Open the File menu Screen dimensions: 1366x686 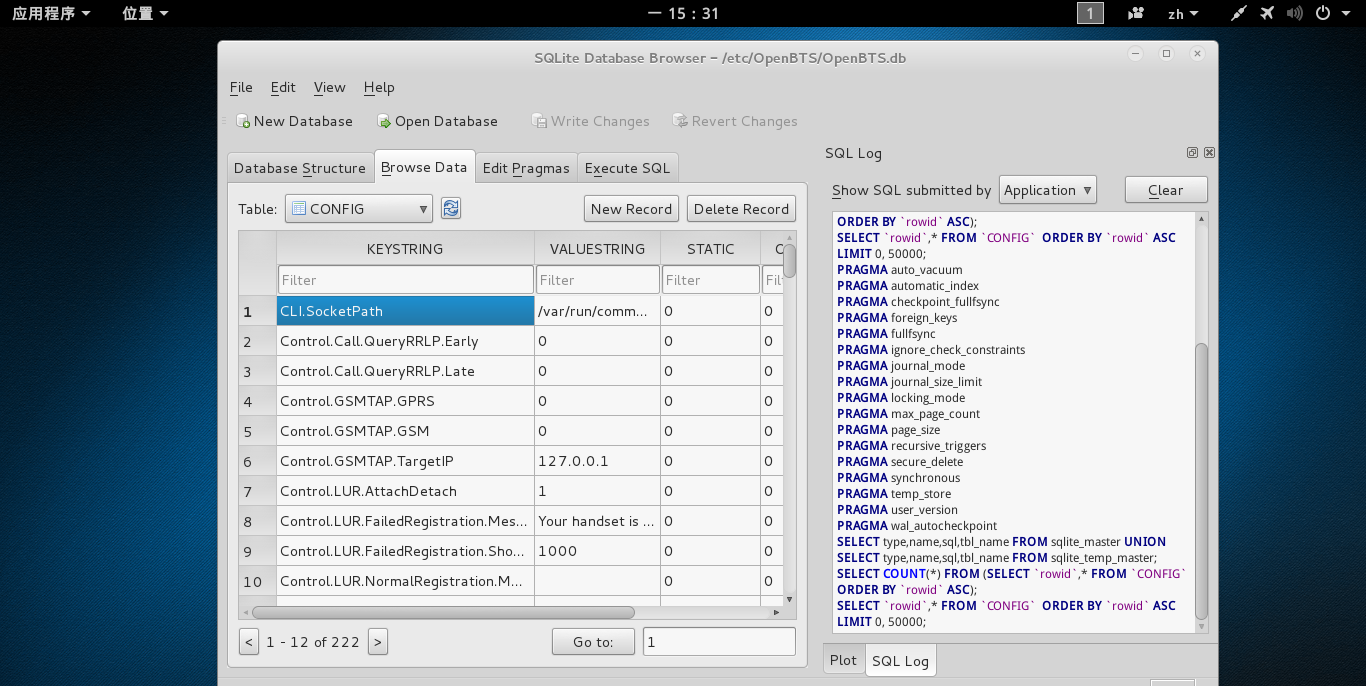point(241,87)
